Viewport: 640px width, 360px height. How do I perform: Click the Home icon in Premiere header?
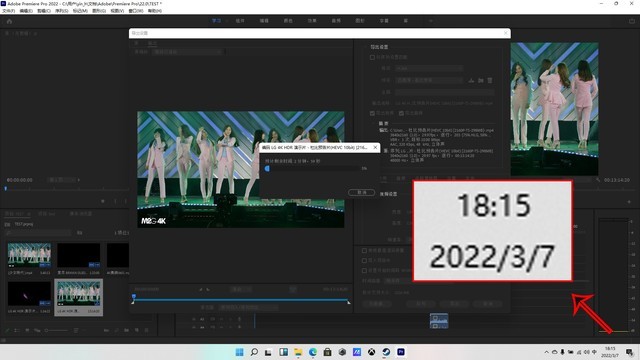[9, 21]
